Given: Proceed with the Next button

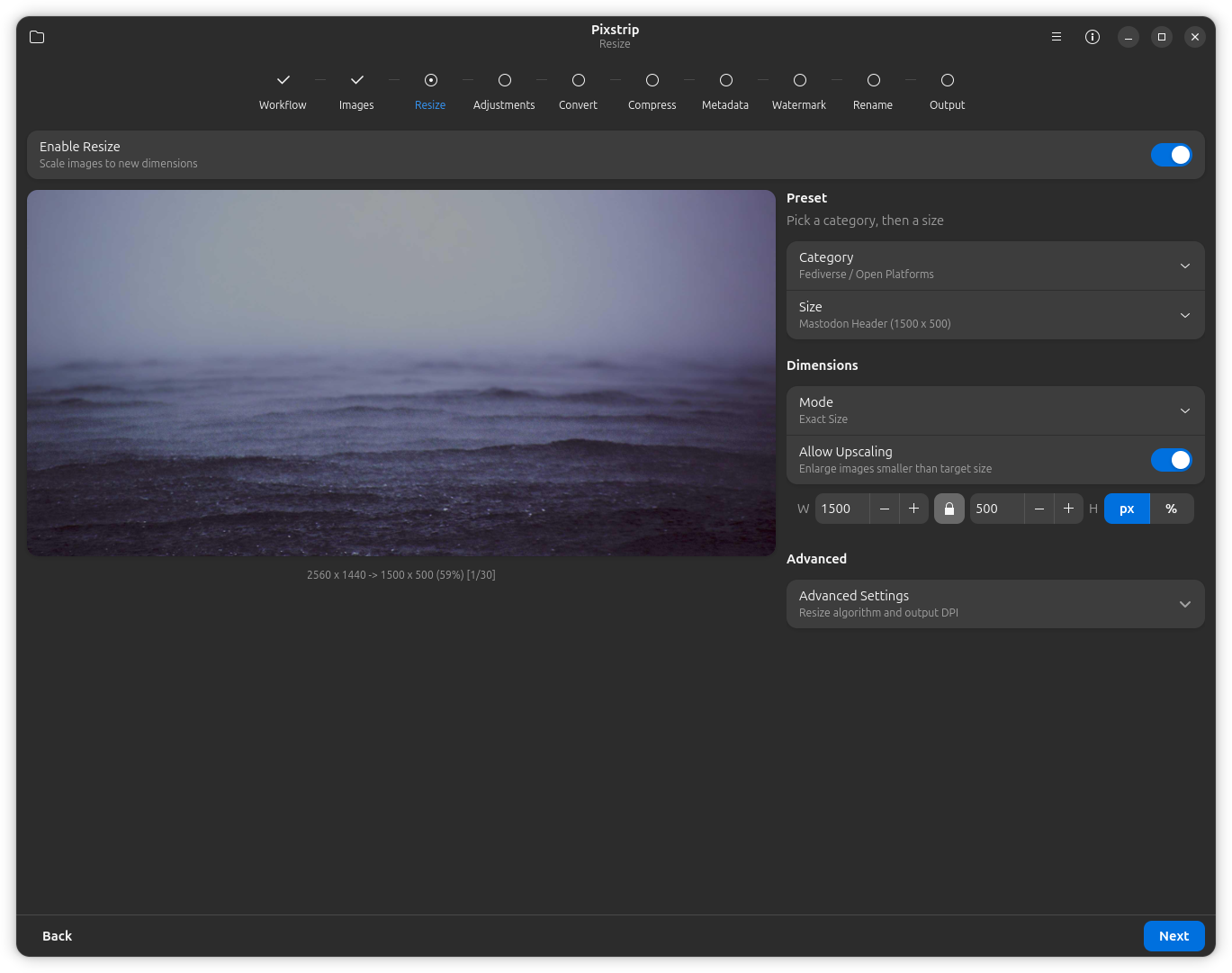Looking at the screenshot, I should 1174,935.
